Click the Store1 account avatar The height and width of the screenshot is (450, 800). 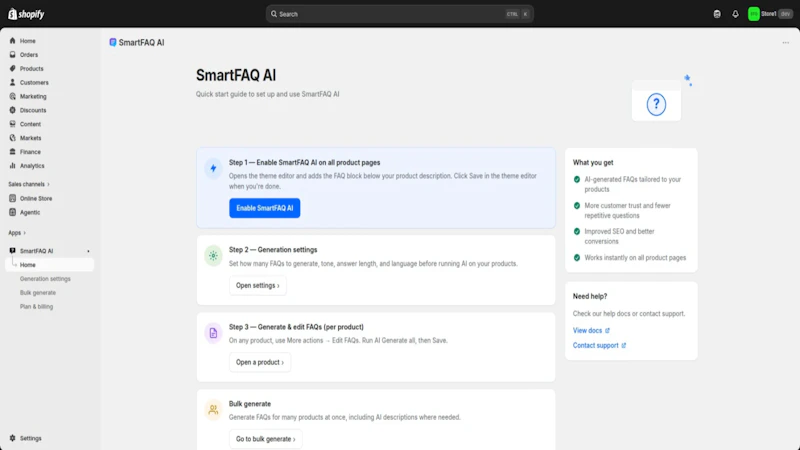click(754, 14)
